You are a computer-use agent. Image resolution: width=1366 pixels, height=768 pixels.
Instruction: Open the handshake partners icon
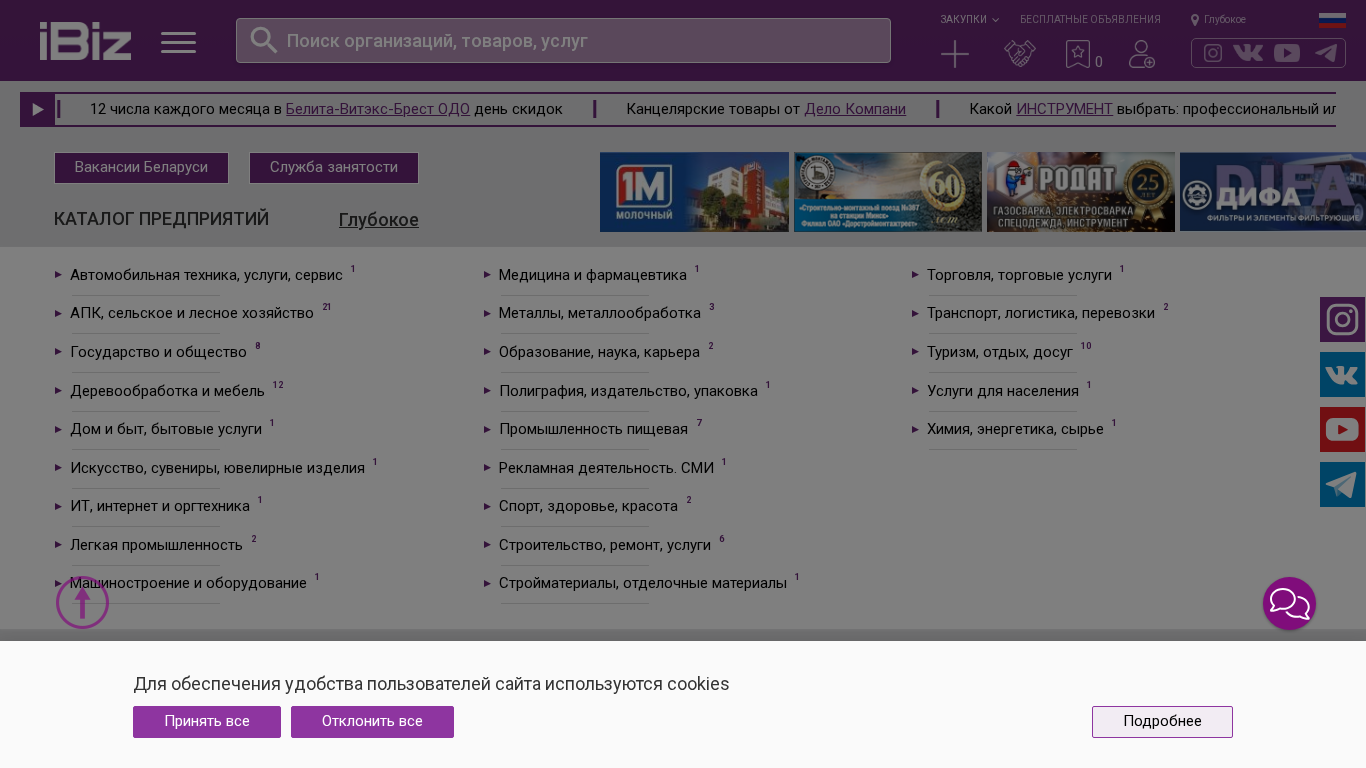click(x=1020, y=54)
